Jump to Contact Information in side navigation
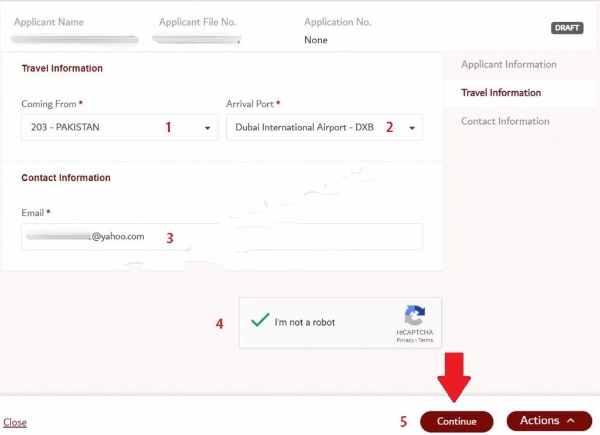Viewport: 600px width, 435px height. [x=505, y=121]
